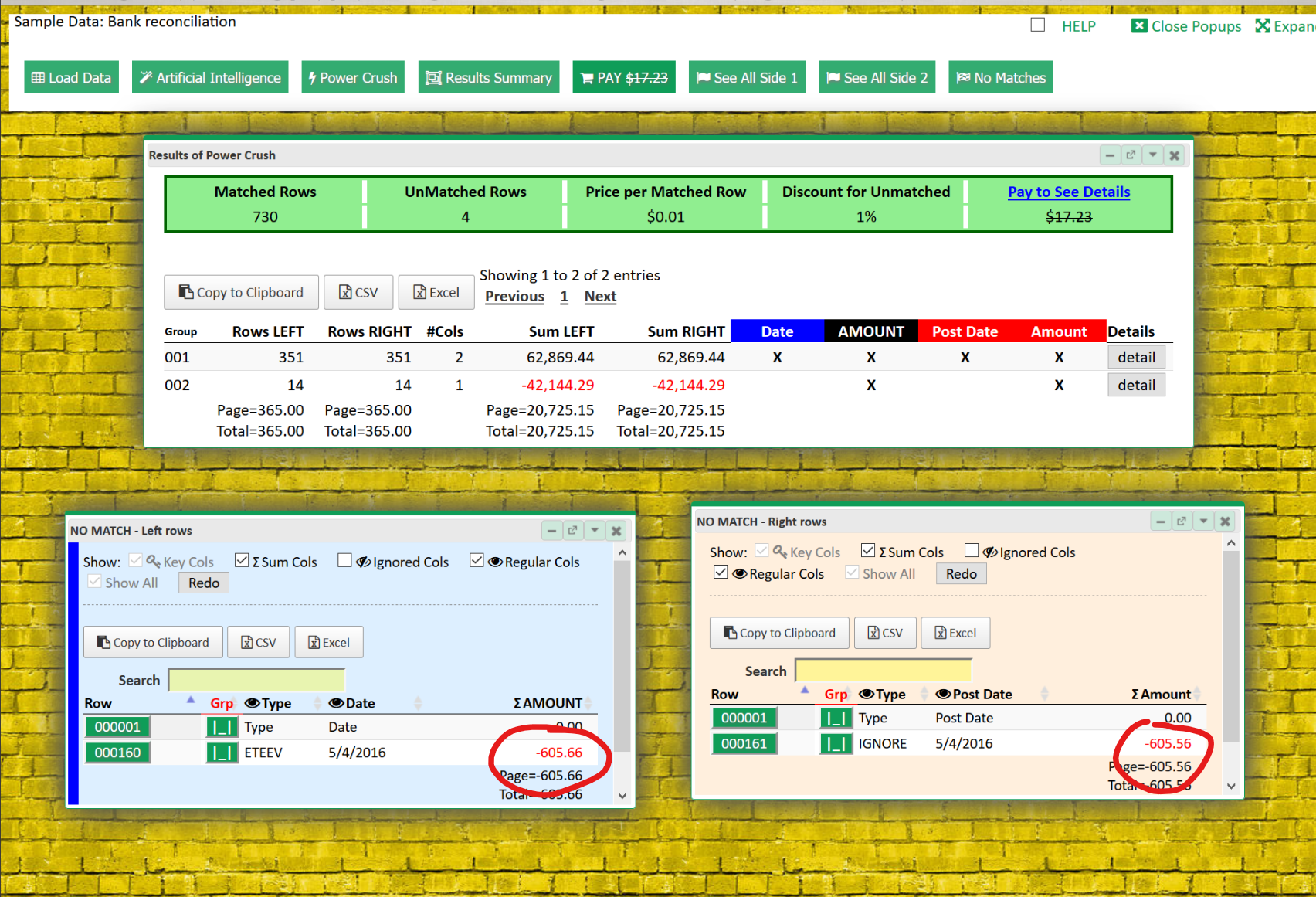Click the Close Popups icon
This screenshot has height=897, width=1316.
coord(1139,25)
